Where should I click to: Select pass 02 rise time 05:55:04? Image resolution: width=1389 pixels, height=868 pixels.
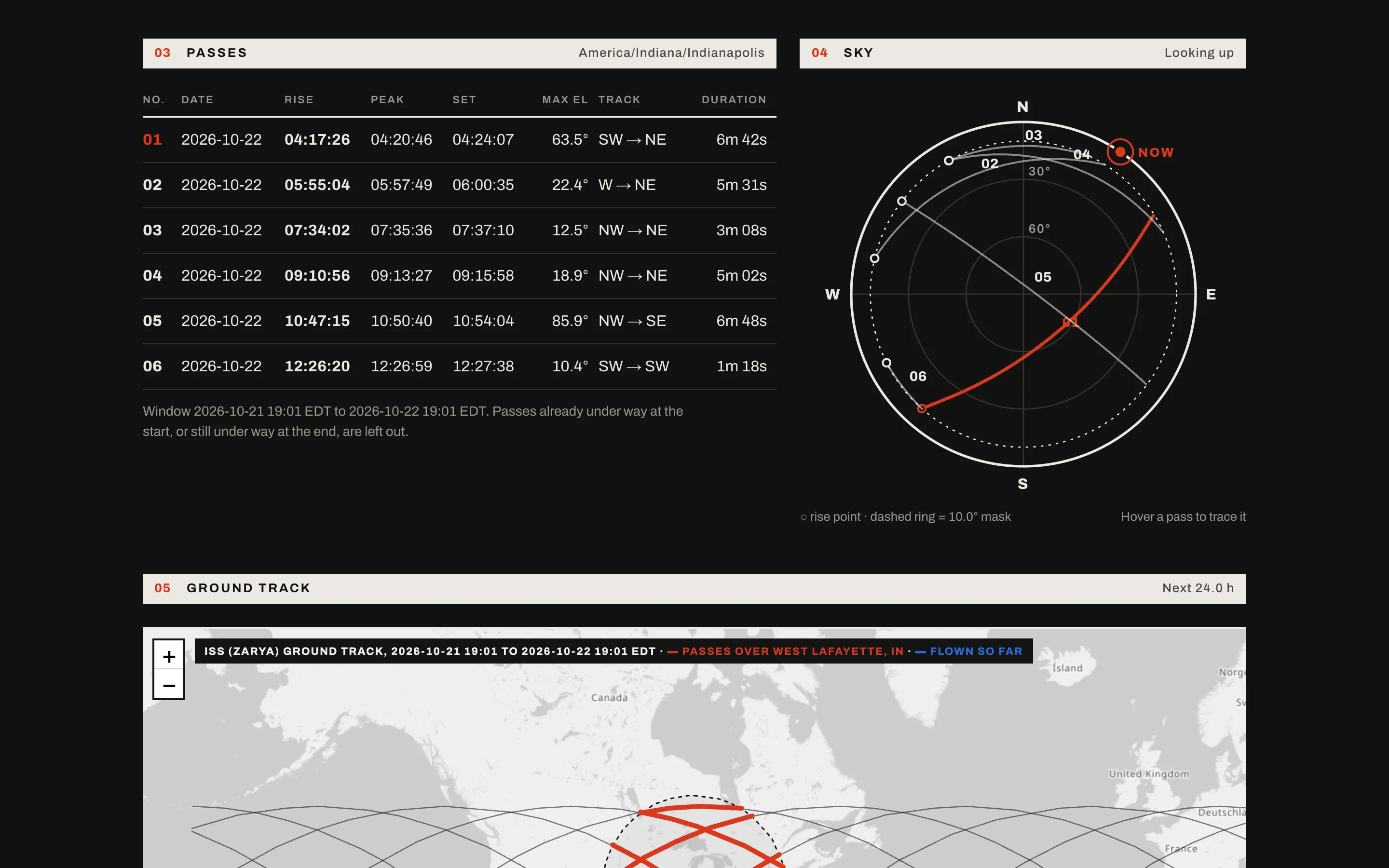pos(317,185)
